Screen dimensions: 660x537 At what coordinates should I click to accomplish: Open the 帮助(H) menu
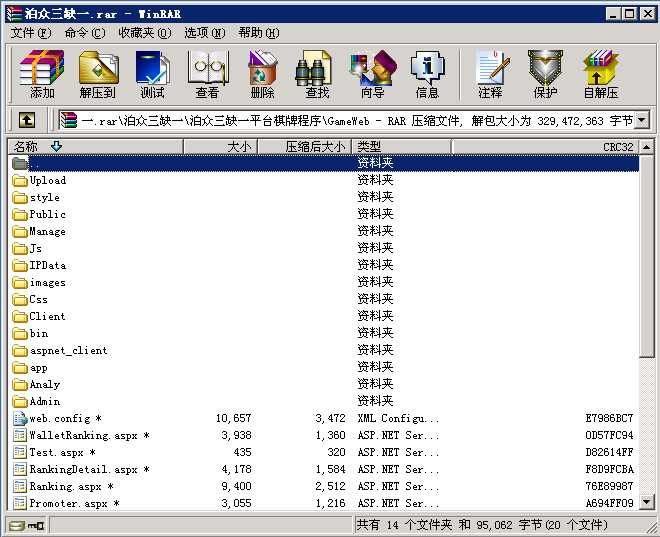coord(259,32)
